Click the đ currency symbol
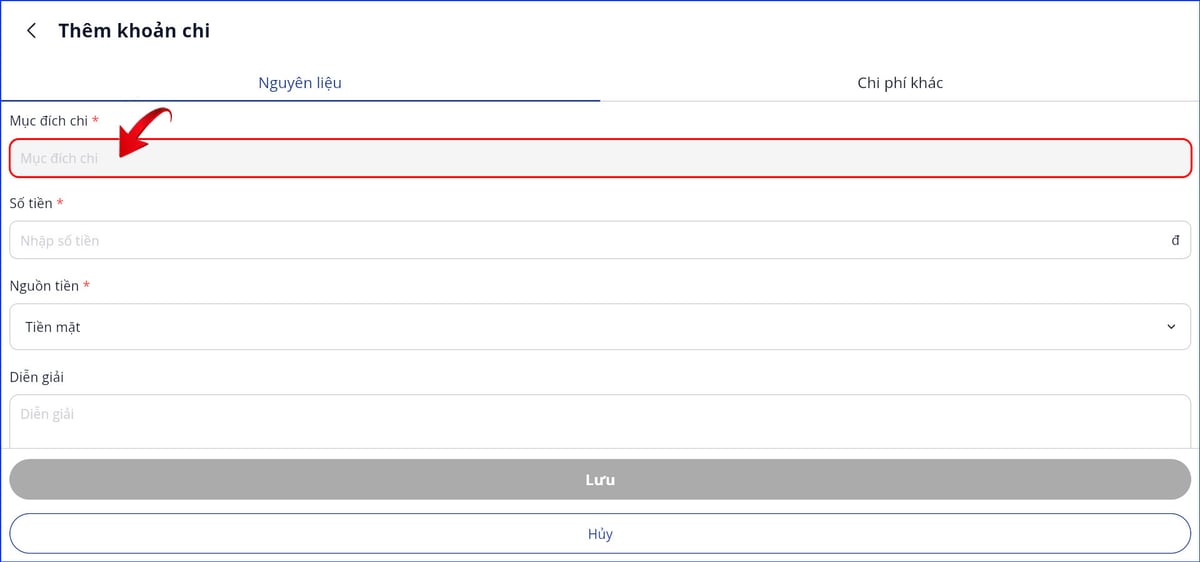Screen dimensions: 1200x562 click(1175, 240)
